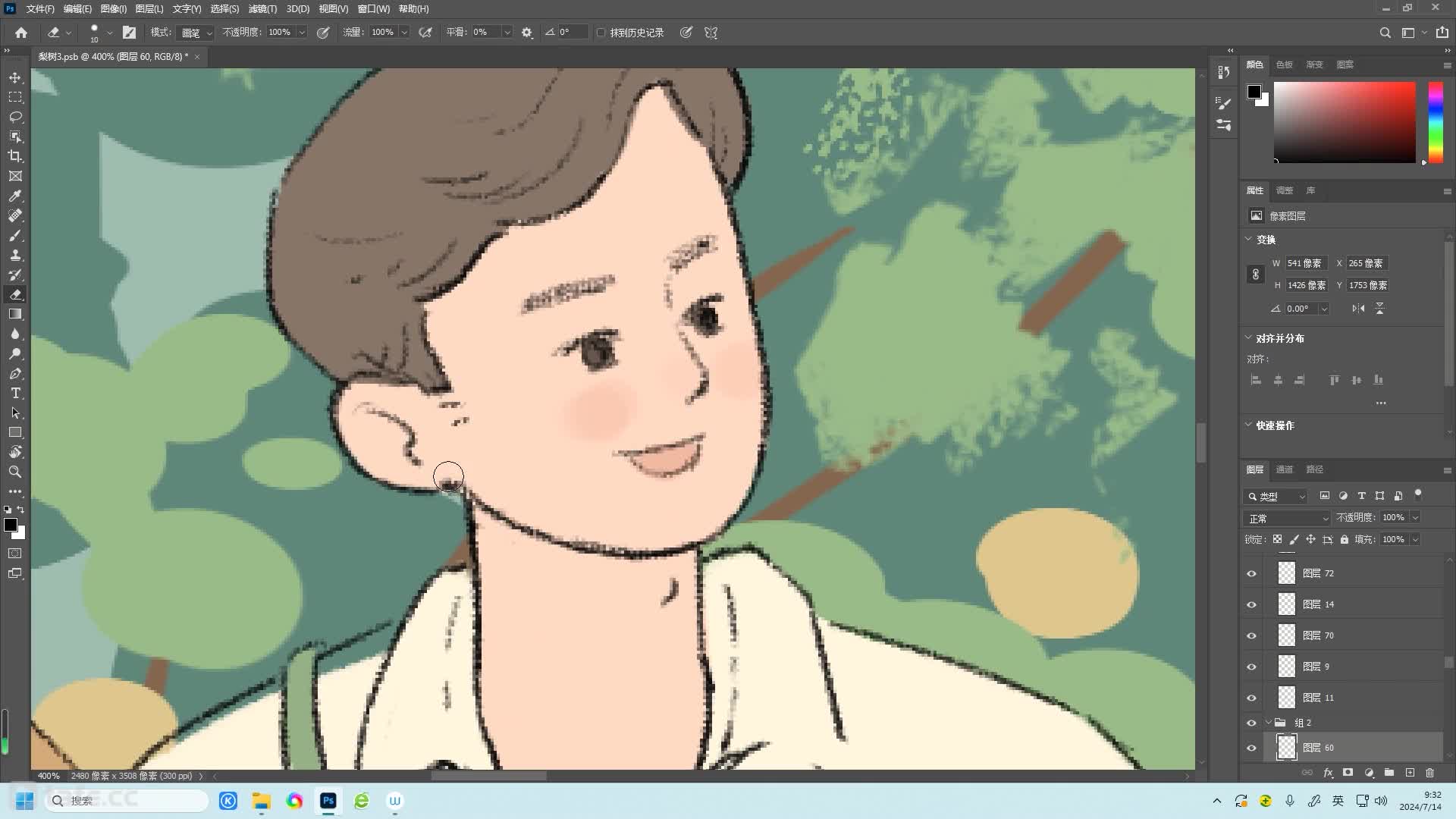Open flow percentage dropdown
The width and height of the screenshot is (1456, 819).
[404, 33]
